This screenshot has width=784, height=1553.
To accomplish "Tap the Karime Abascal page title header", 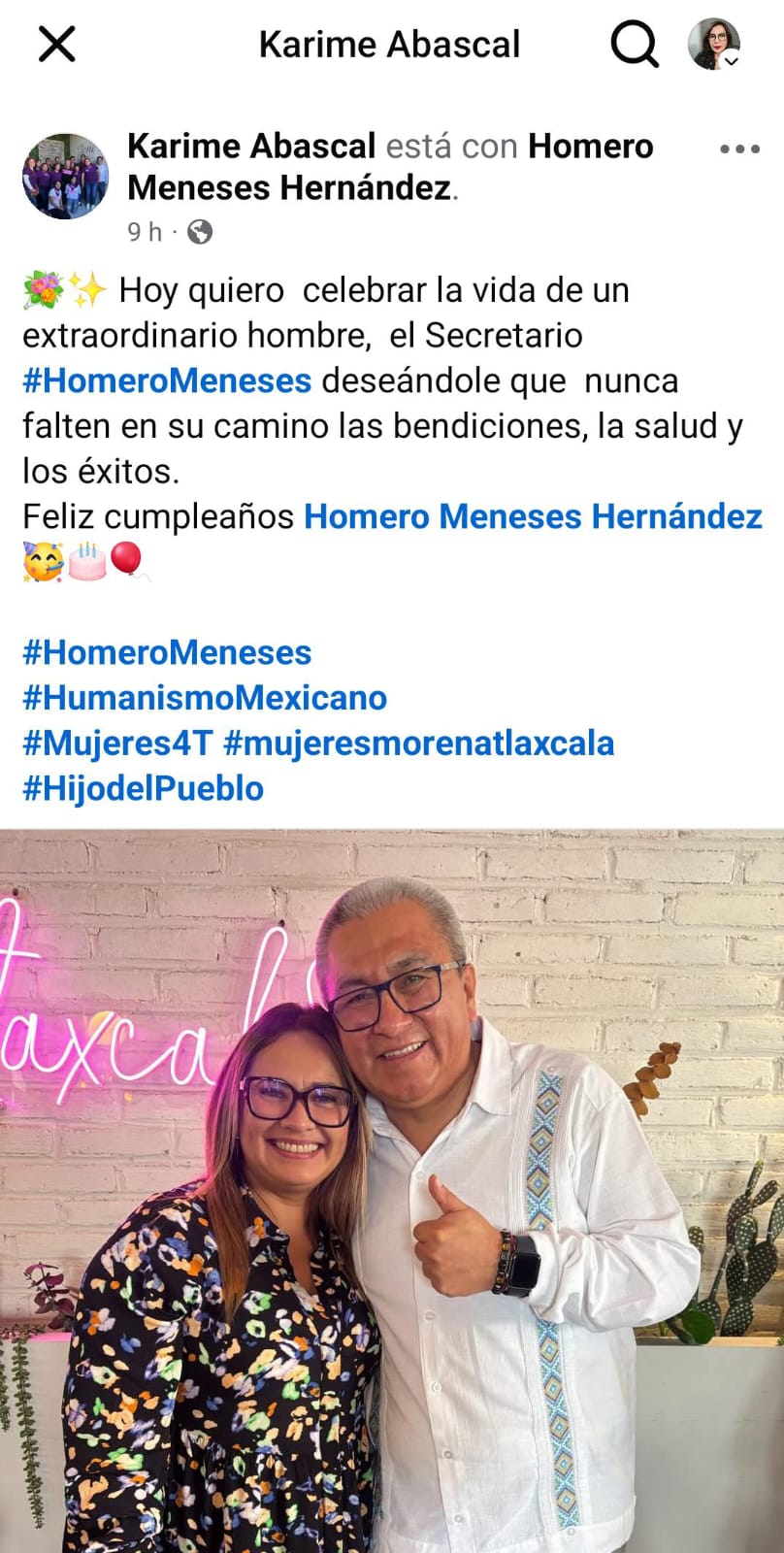I will [389, 45].
